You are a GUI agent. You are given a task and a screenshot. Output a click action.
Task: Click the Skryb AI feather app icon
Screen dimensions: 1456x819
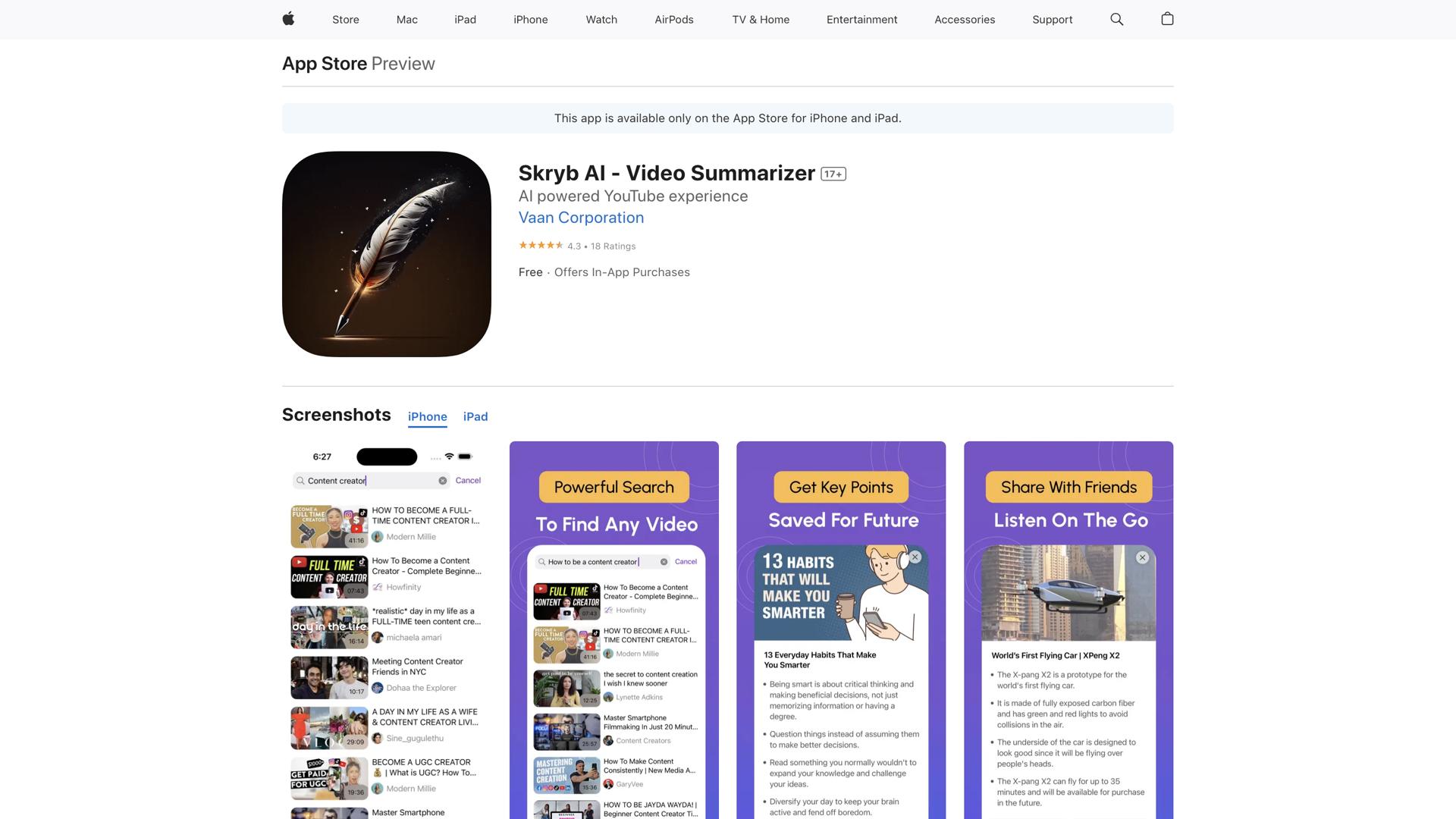[387, 254]
